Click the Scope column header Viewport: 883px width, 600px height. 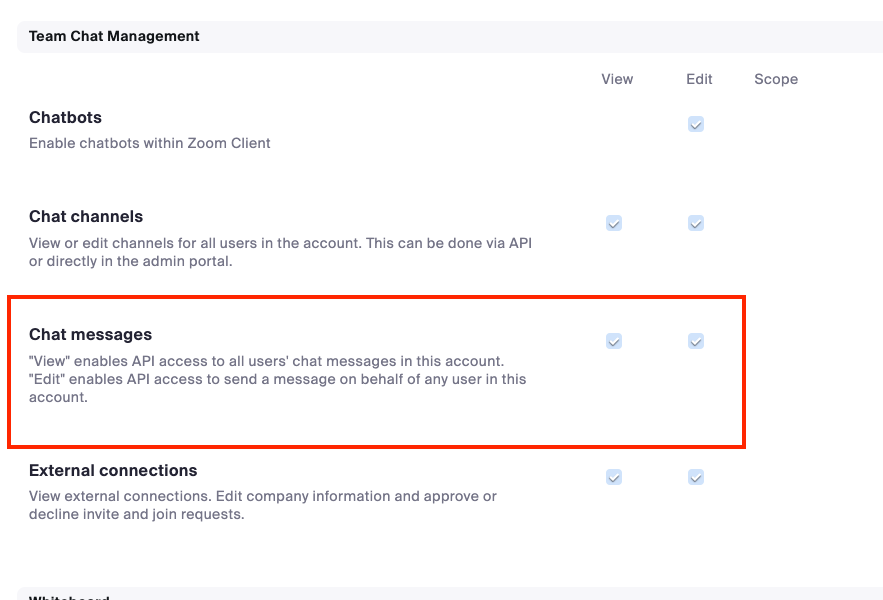click(776, 79)
